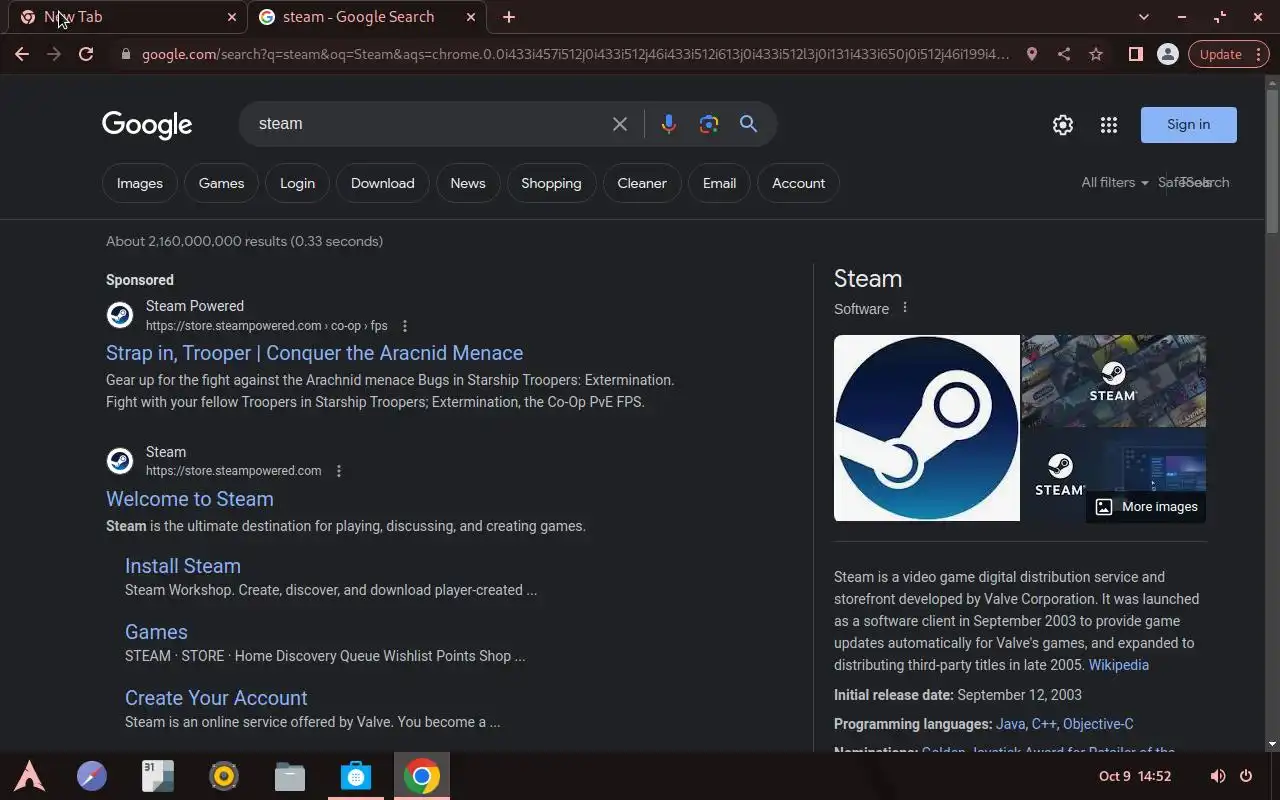Viewport: 1280px width, 800px height.
Task: Click the Objective-C link
Action: tap(1098, 724)
